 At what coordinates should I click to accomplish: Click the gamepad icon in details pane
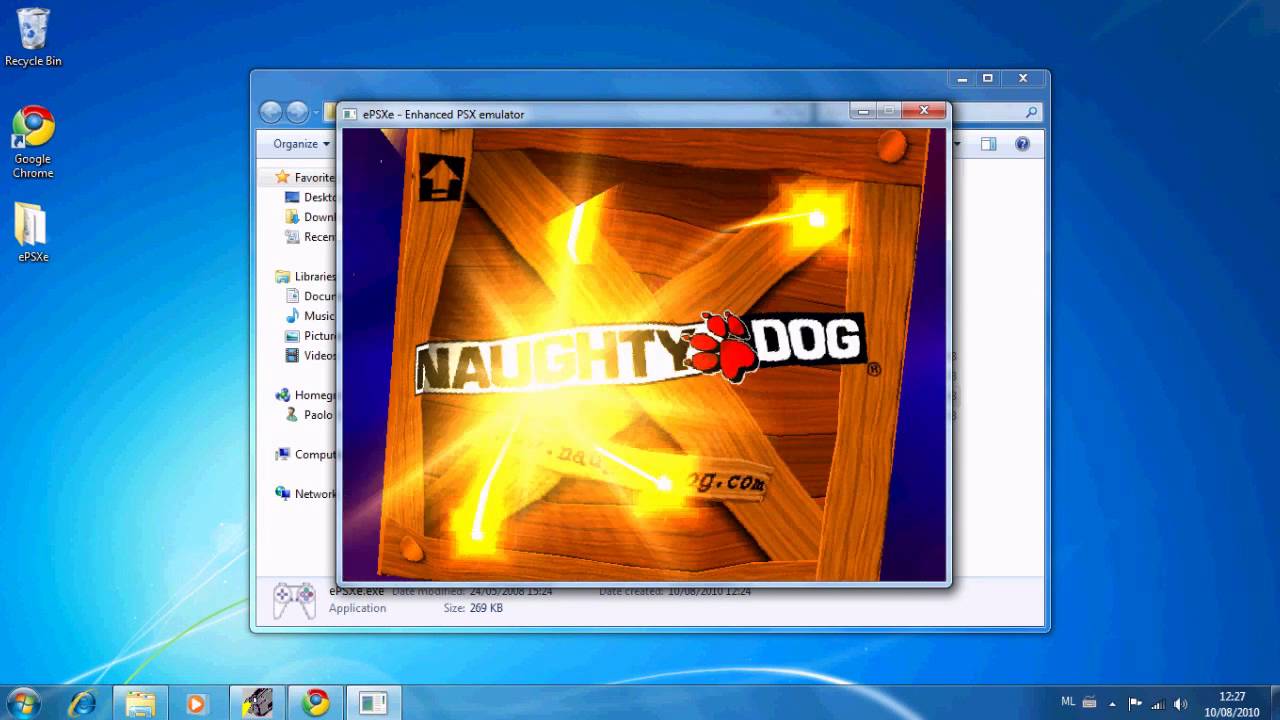coord(294,600)
